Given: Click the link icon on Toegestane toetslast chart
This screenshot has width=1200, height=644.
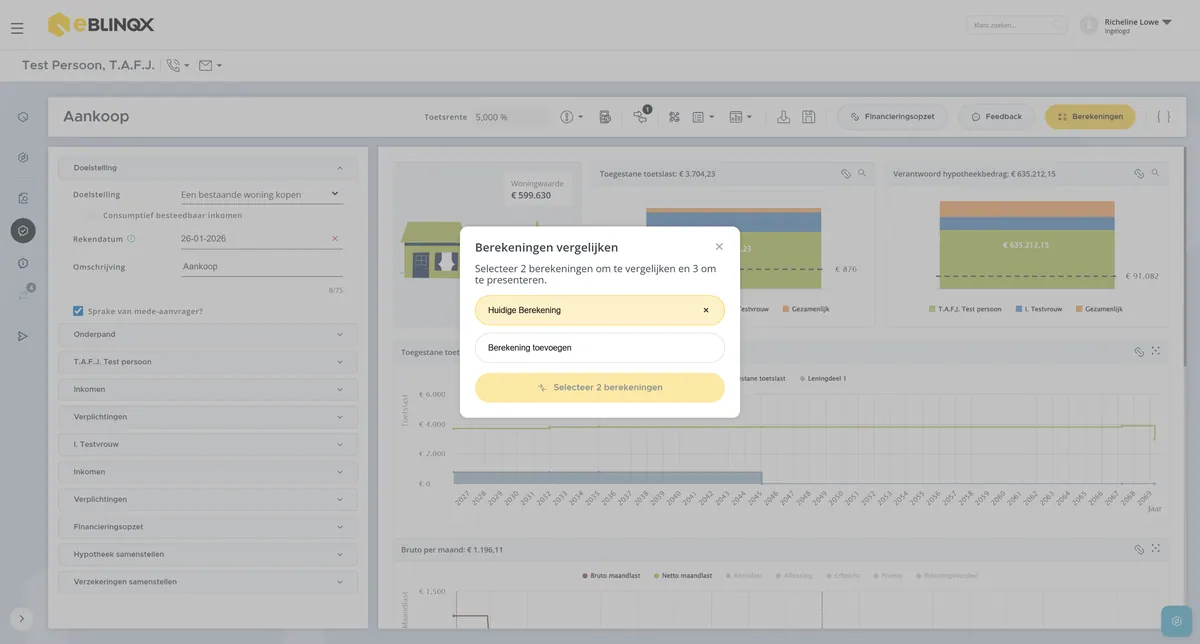Looking at the screenshot, I should click(x=846, y=173).
